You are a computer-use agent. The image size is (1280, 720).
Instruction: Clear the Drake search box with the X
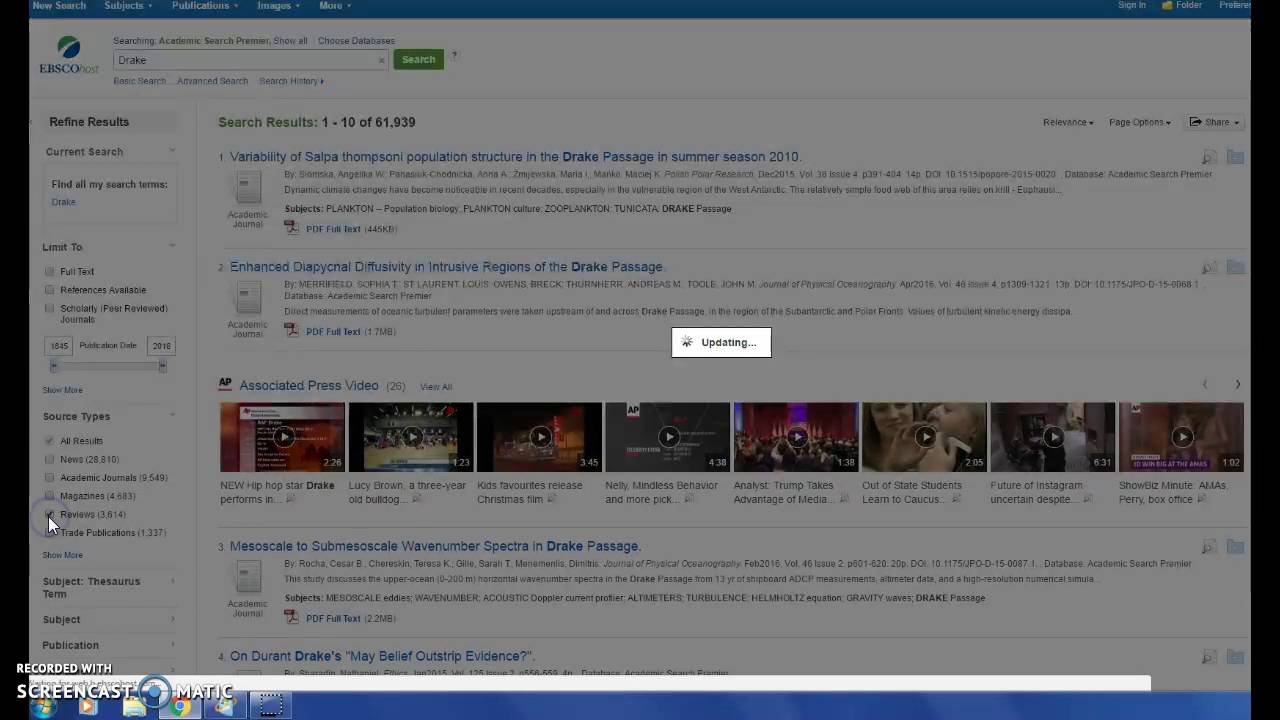click(x=381, y=60)
